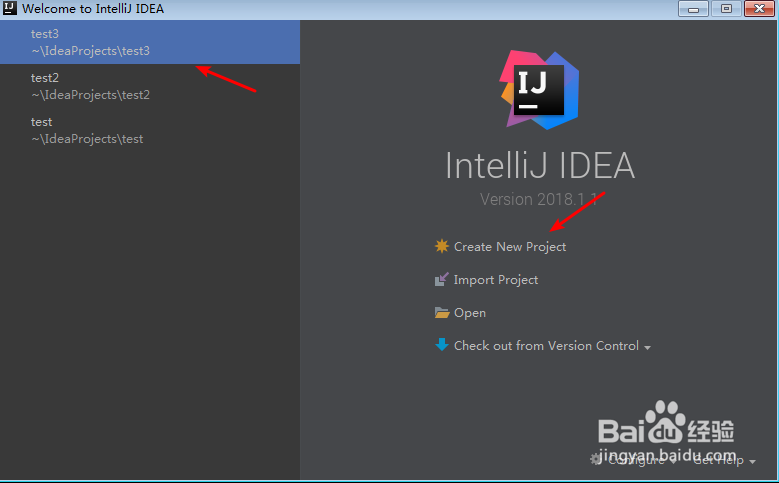The width and height of the screenshot is (779, 483).
Task: Click the Configure gear icon
Action: [x=596, y=459]
